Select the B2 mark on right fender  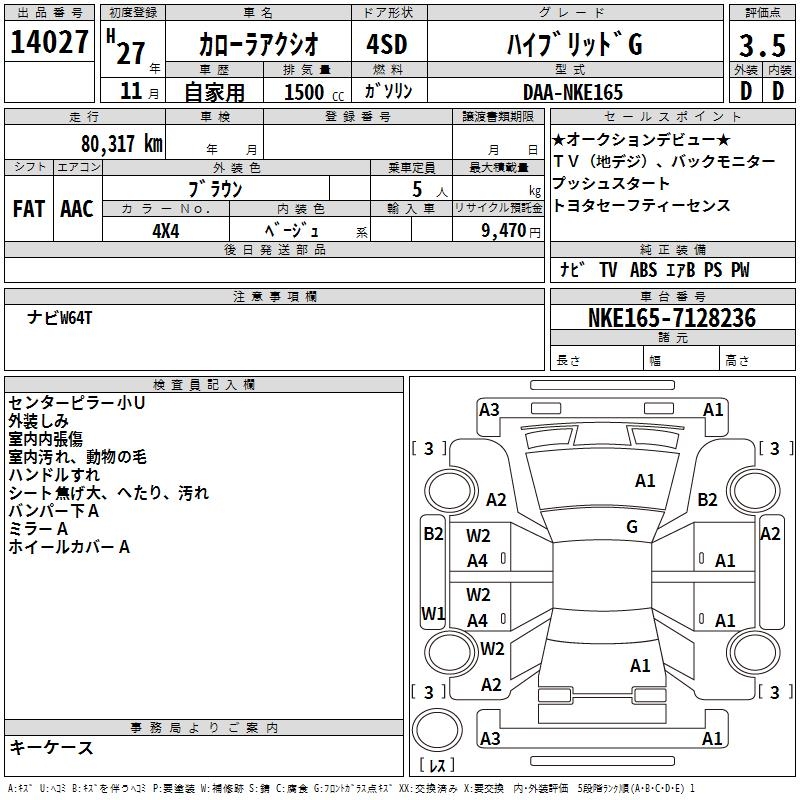[707, 499]
